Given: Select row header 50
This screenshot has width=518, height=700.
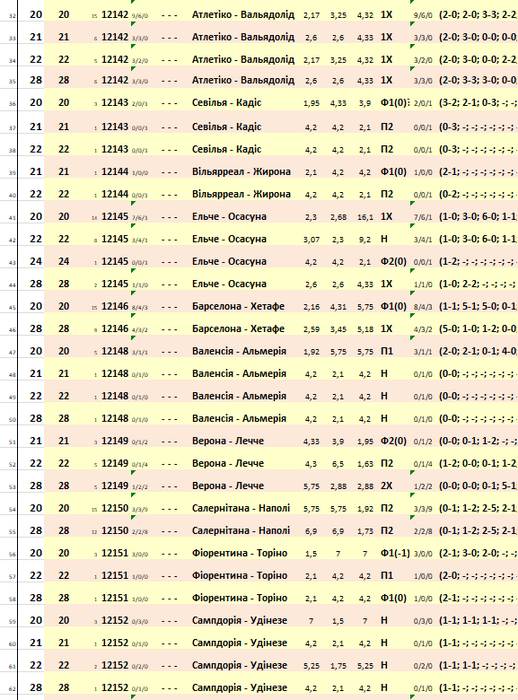Looking at the screenshot, I should click(x=12, y=420).
